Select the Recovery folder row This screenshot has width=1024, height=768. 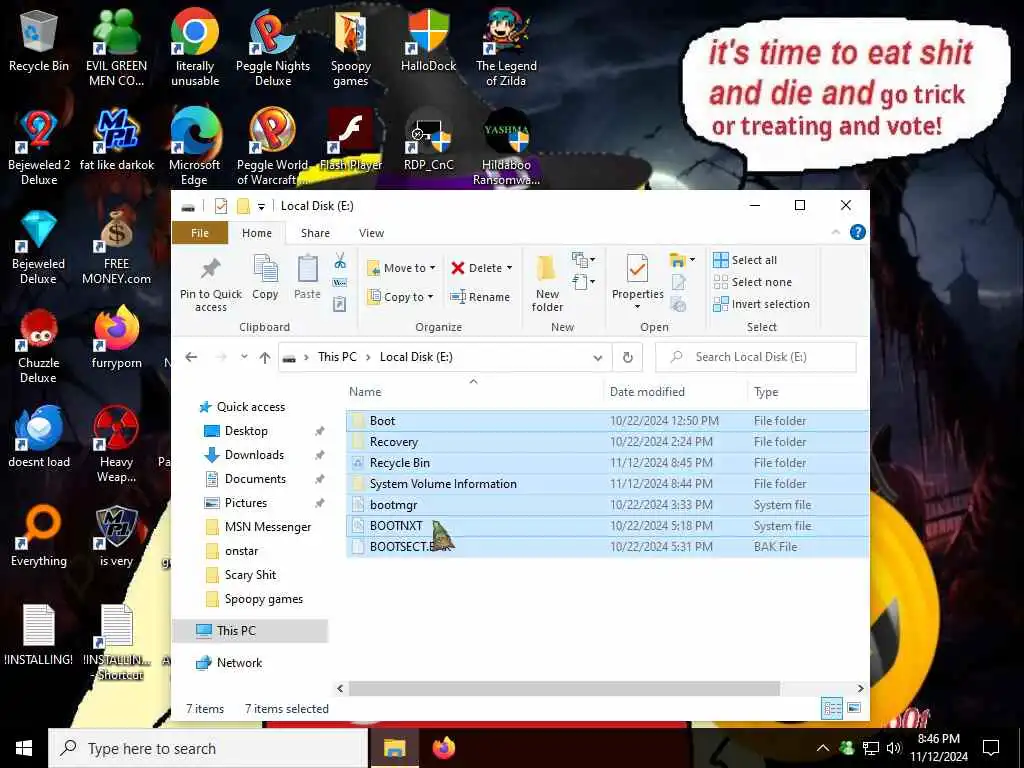point(607,442)
